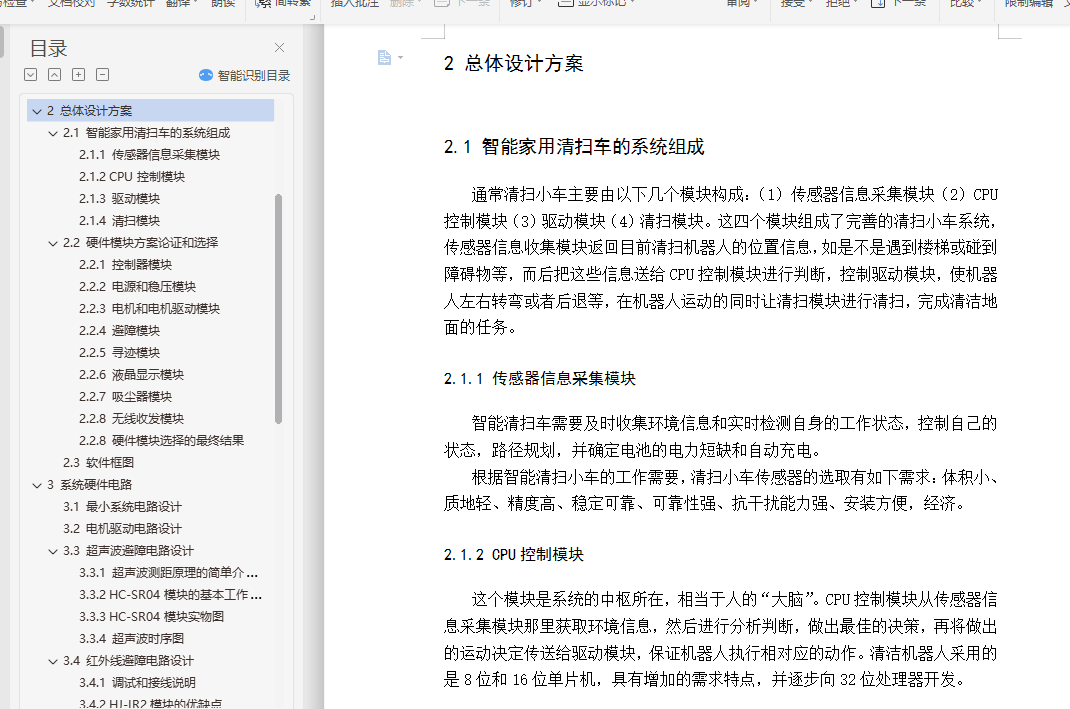
Task: Click paragraph starting 智能清扫车需要及时收集环境信息
Action: (721, 437)
